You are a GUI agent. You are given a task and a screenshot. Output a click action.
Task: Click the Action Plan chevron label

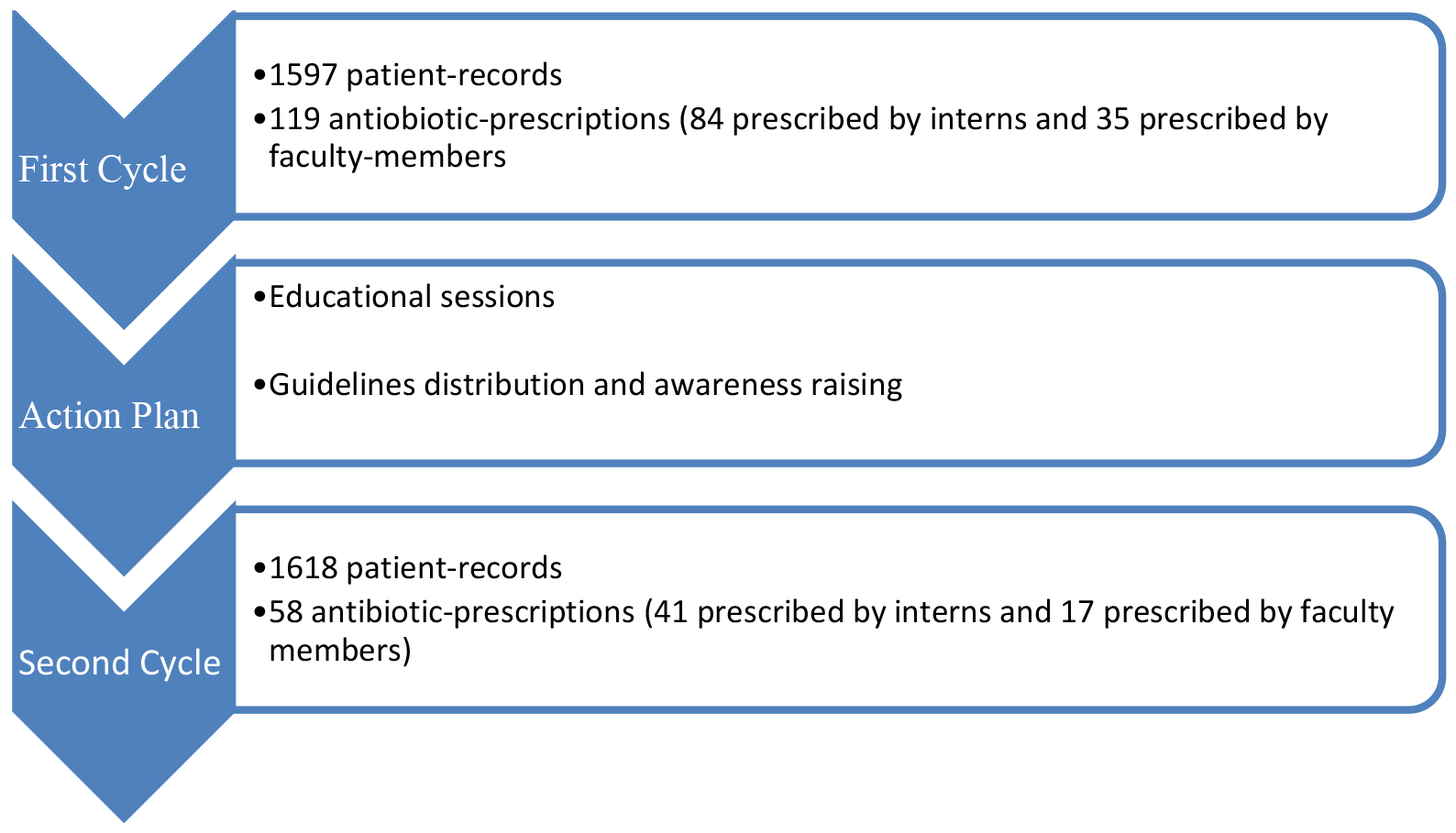tap(109, 416)
